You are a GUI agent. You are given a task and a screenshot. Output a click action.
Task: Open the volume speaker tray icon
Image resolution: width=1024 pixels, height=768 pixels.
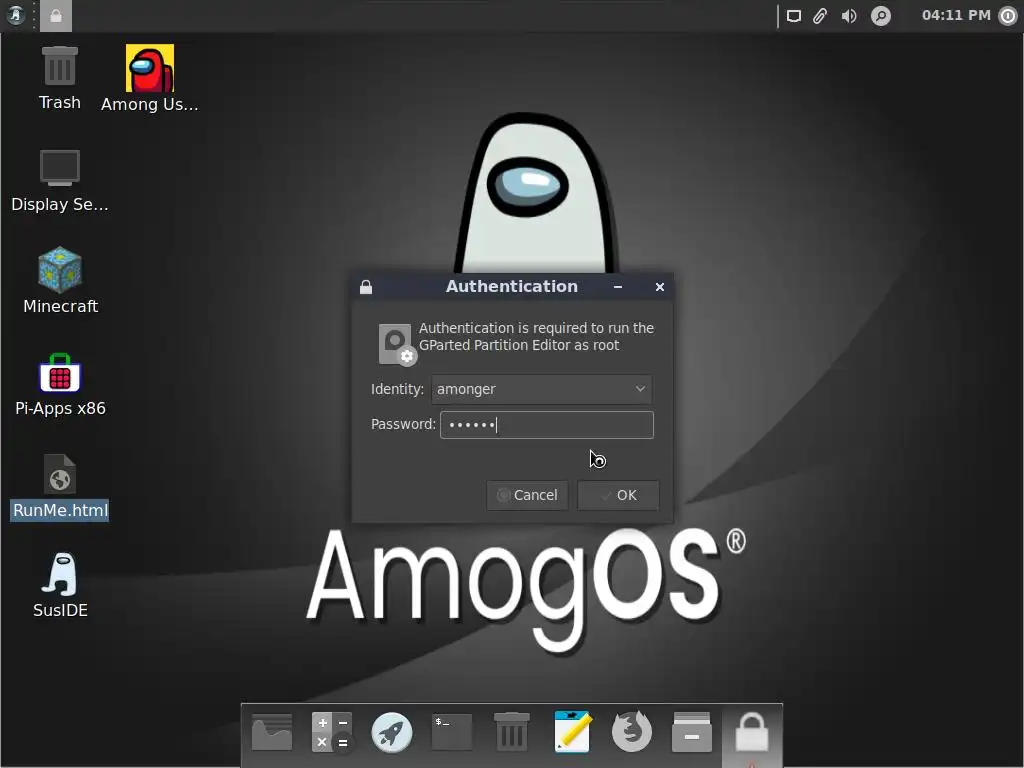coord(848,16)
